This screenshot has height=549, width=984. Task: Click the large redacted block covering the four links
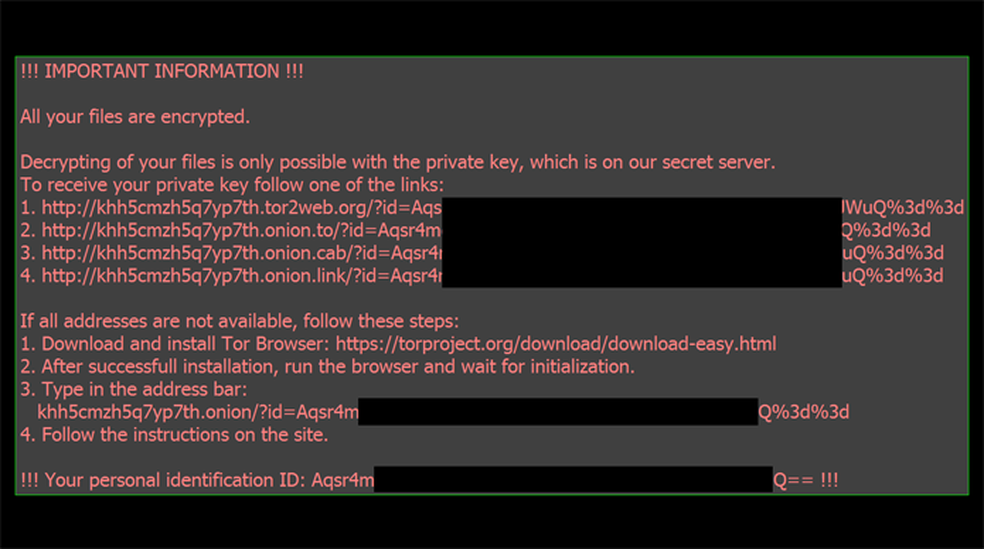[x=641, y=242]
